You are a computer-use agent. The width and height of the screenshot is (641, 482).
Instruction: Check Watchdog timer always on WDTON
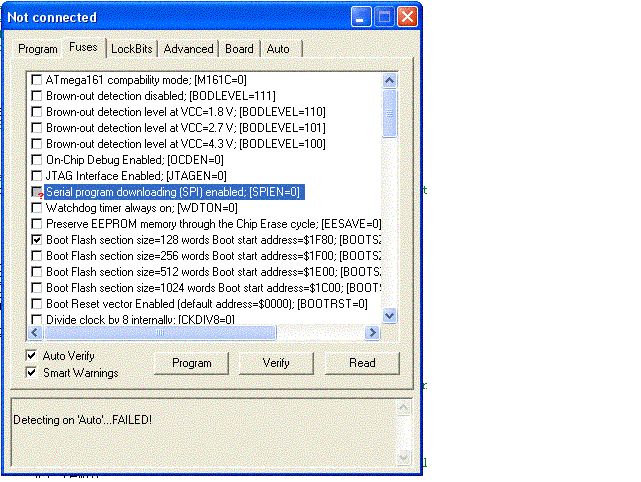point(37,208)
